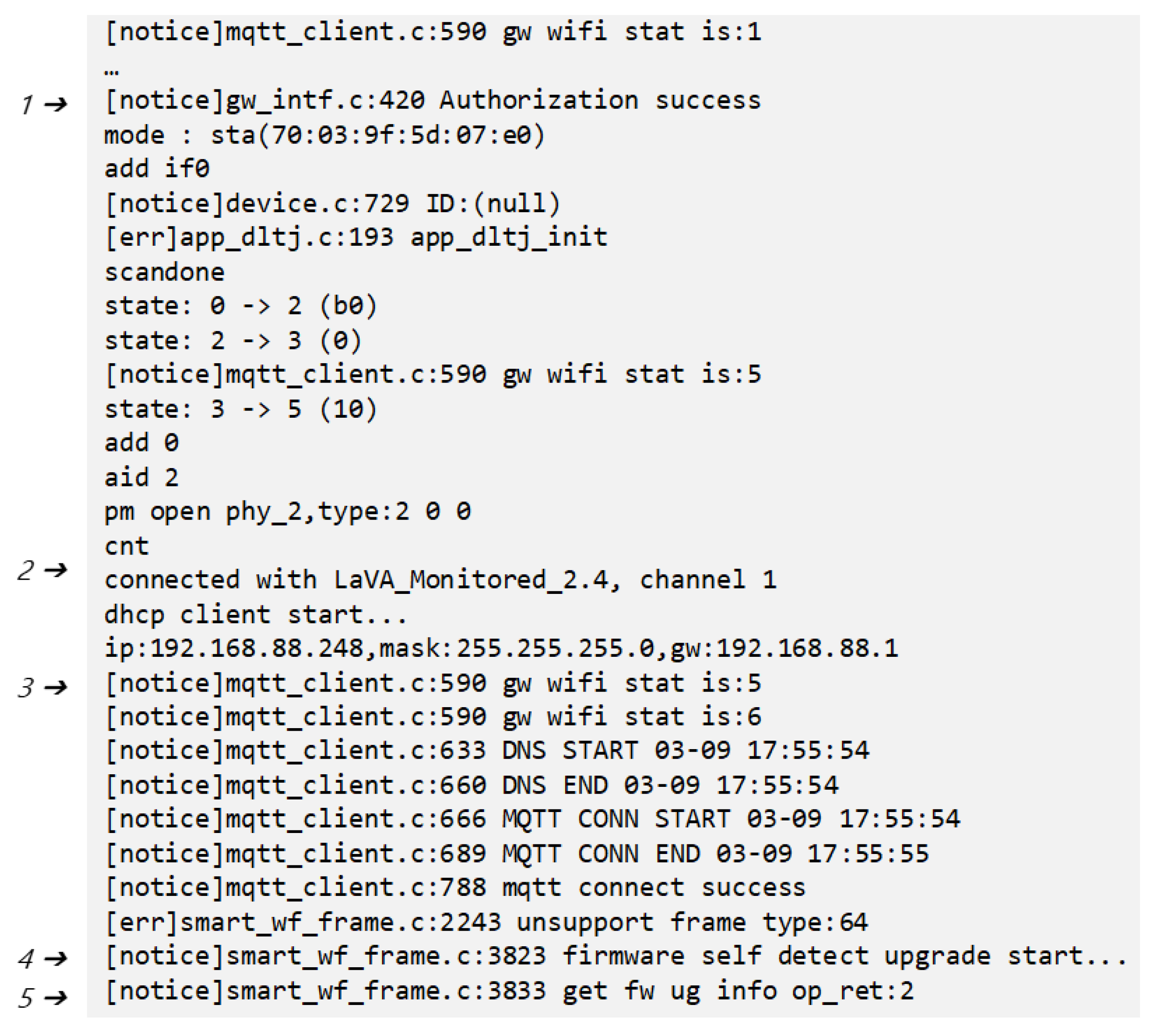Image resolution: width=1153 pixels, height=1036 pixels.
Task: Select the 'add if0' log line
Action: (x=157, y=169)
